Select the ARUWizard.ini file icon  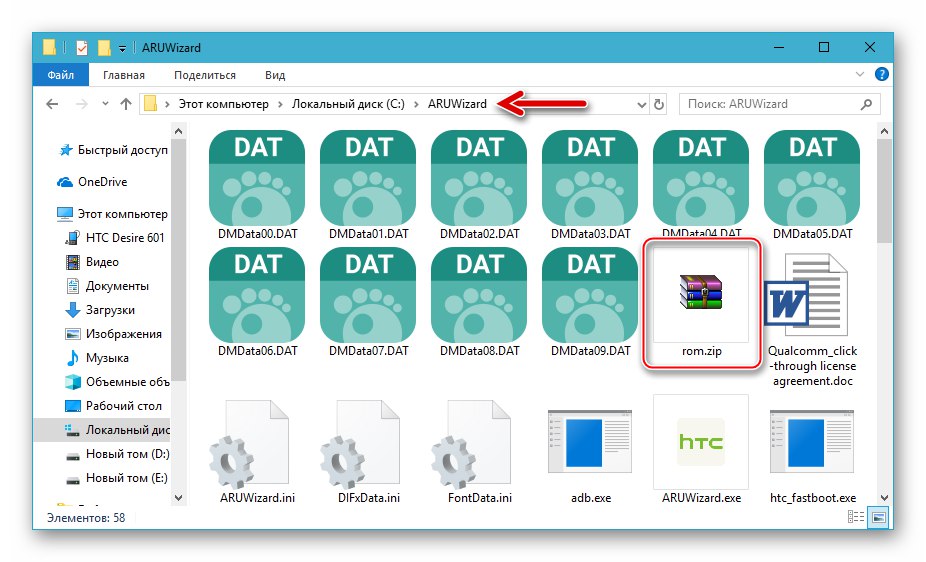pos(251,443)
